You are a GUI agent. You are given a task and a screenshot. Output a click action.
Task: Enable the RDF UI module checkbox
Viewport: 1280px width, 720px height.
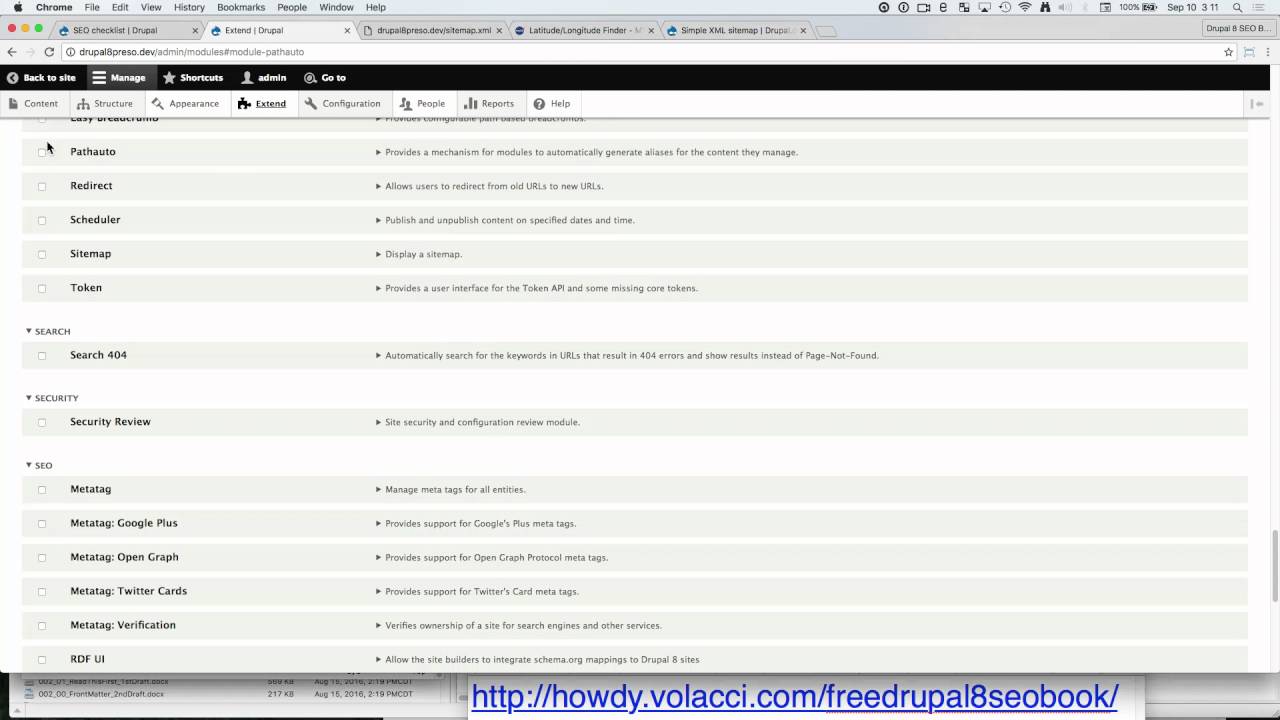pos(42,659)
